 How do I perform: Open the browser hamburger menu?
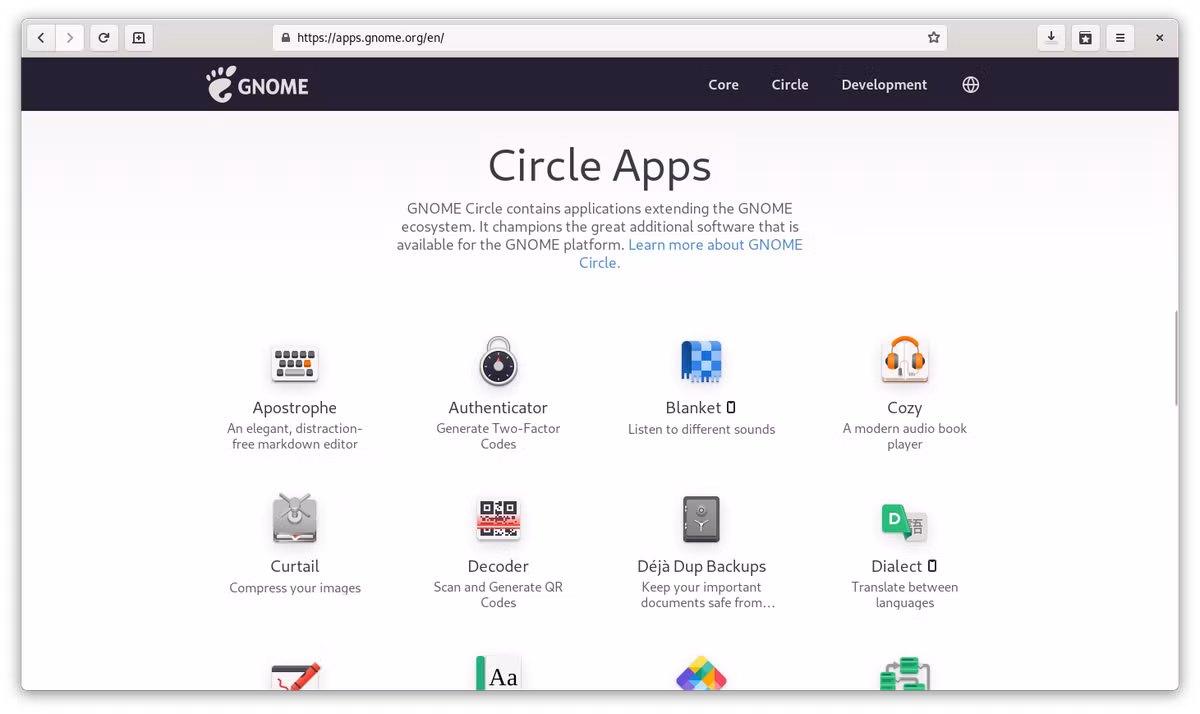pyautogui.click(x=1119, y=38)
